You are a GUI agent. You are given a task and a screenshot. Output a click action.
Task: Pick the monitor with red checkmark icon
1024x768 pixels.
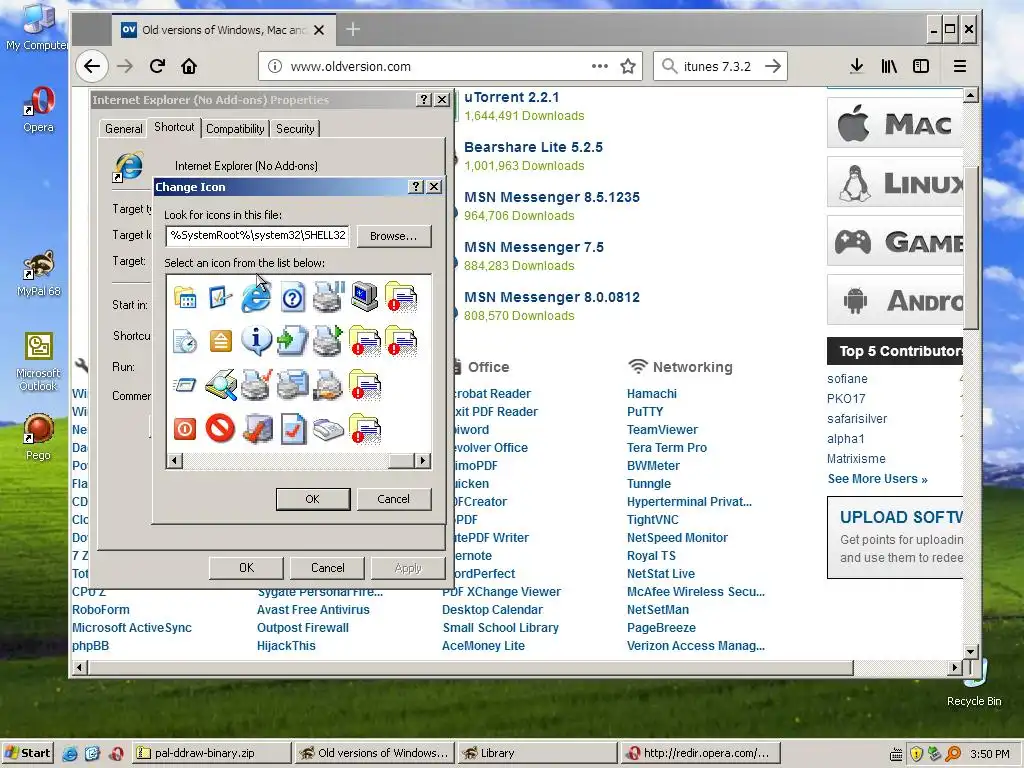point(257,429)
